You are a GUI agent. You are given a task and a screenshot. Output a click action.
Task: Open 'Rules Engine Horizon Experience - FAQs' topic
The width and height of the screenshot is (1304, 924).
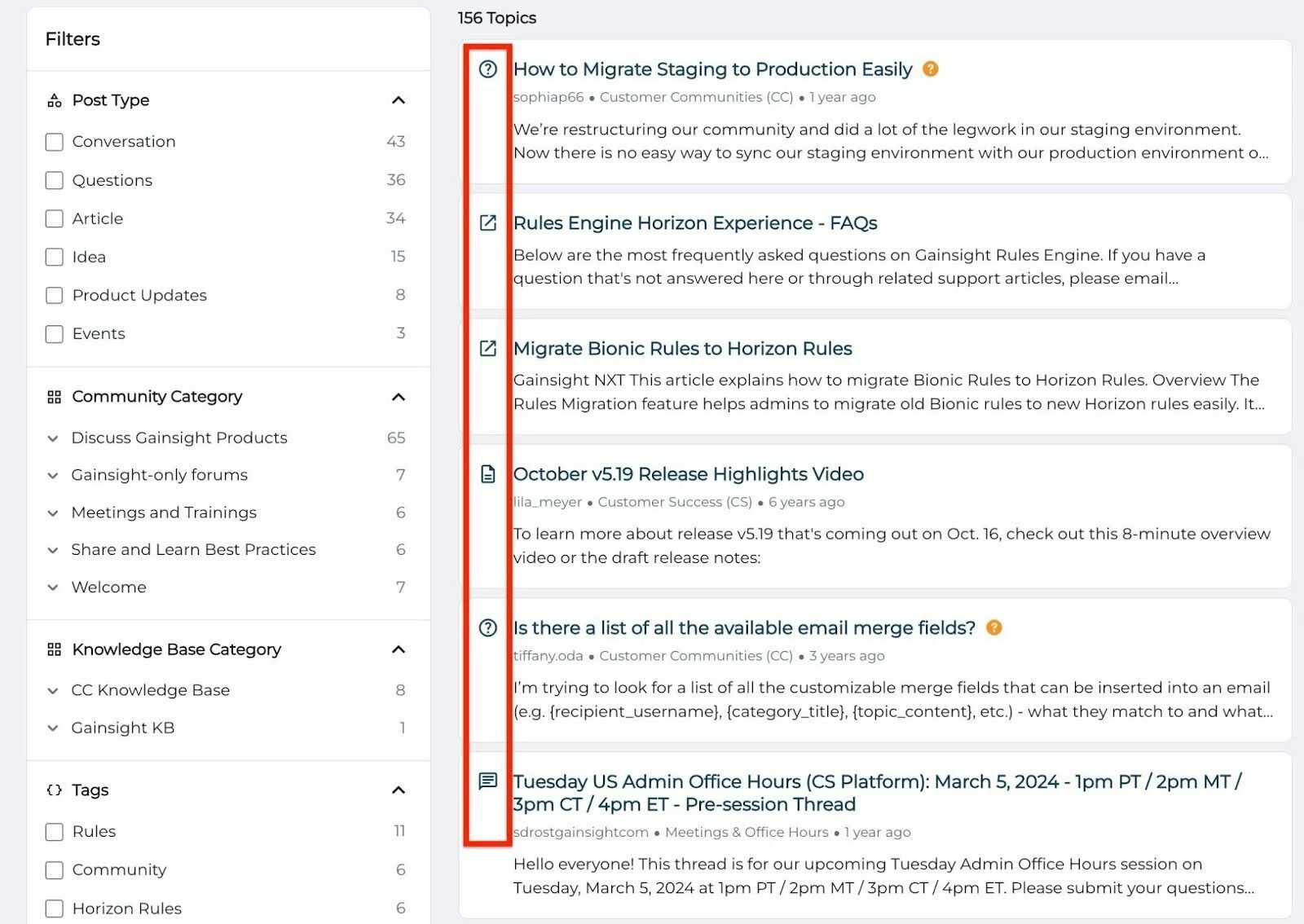click(x=695, y=223)
